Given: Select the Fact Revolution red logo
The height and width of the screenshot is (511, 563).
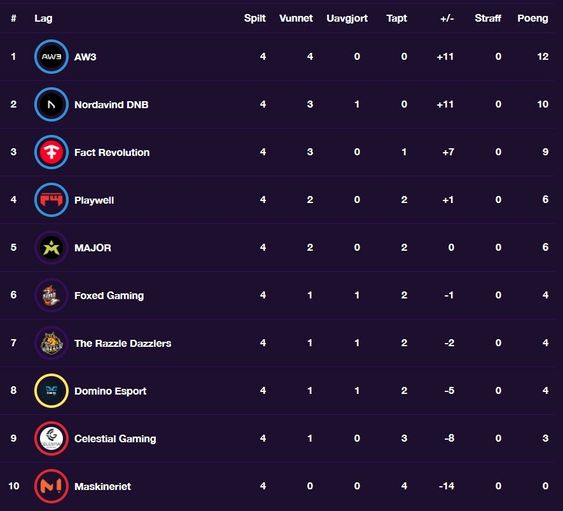Looking at the screenshot, I should (51, 152).
